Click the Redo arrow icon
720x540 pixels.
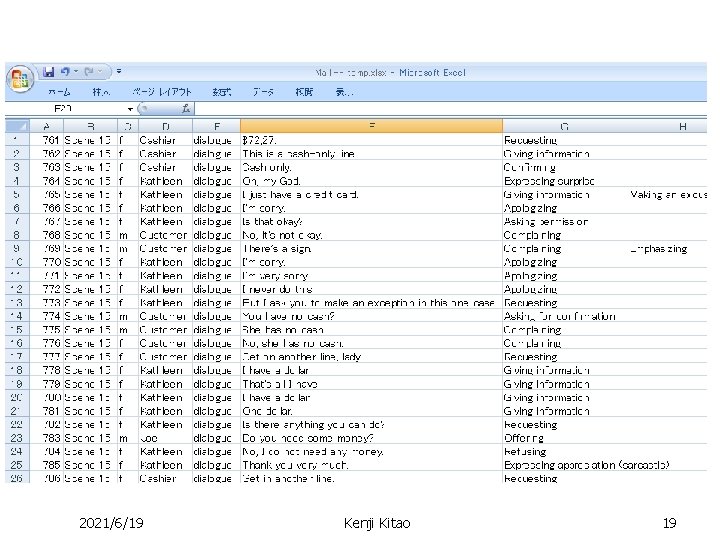coord(89,72)
